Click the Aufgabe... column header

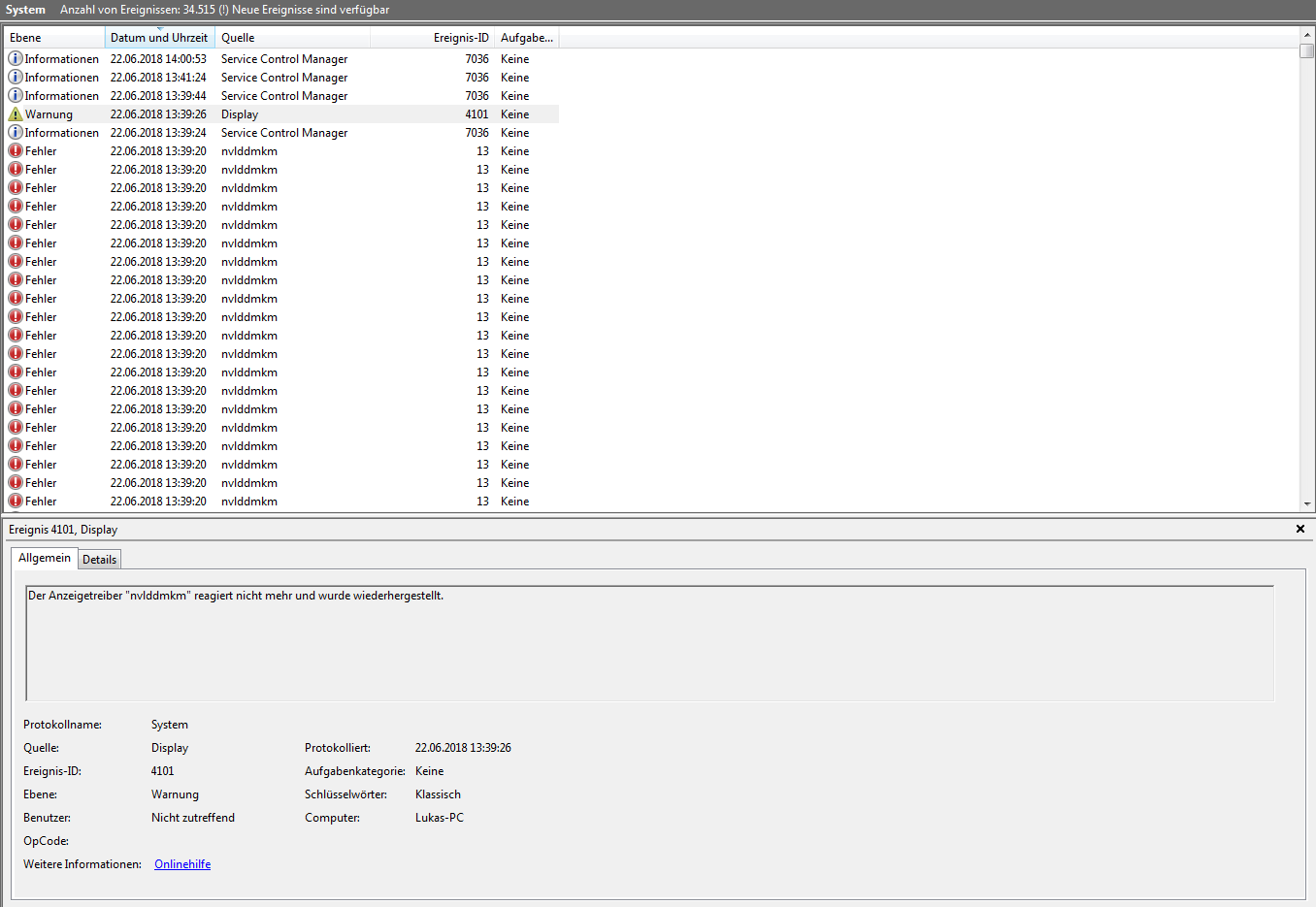[527, 38]
